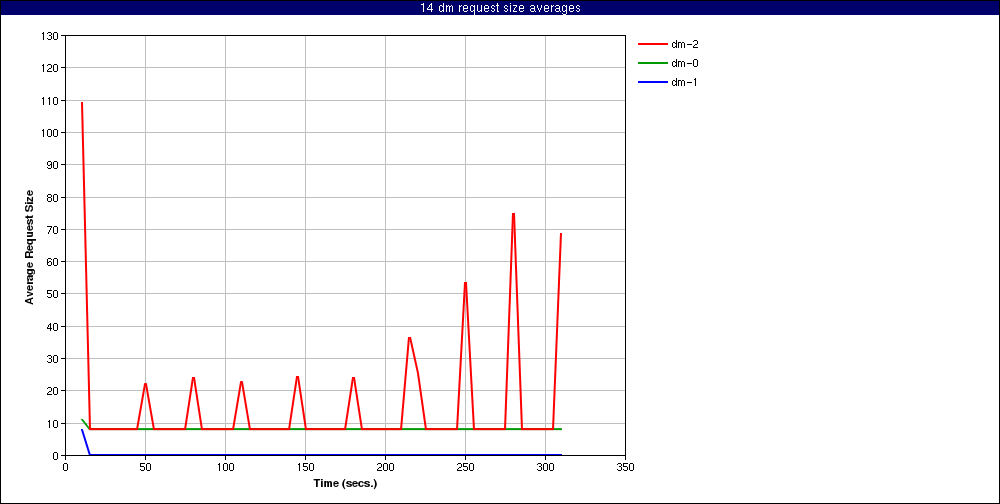Select the dm-2 legend label

click(x=684, y=44)
